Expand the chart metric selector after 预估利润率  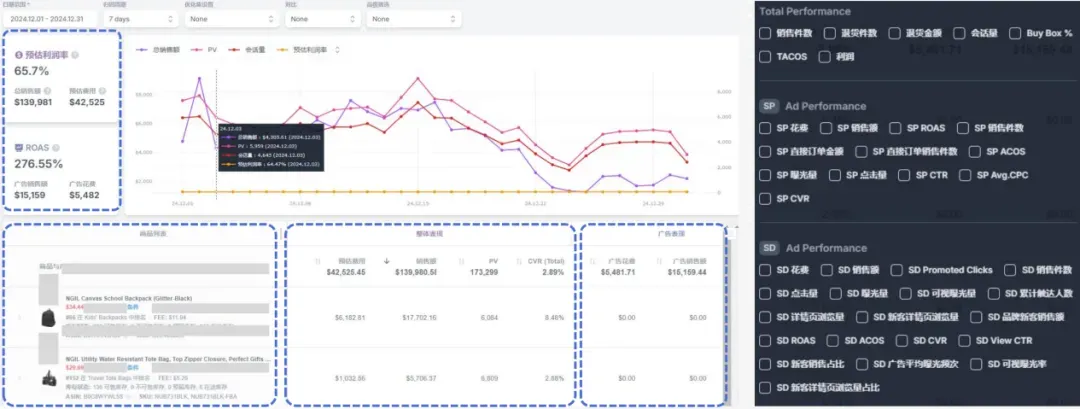point(338,50)
